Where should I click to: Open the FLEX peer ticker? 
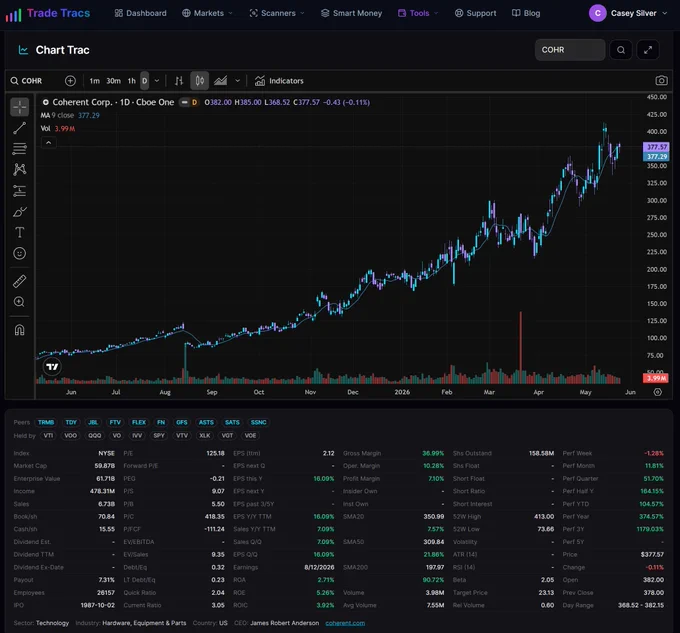139,422
